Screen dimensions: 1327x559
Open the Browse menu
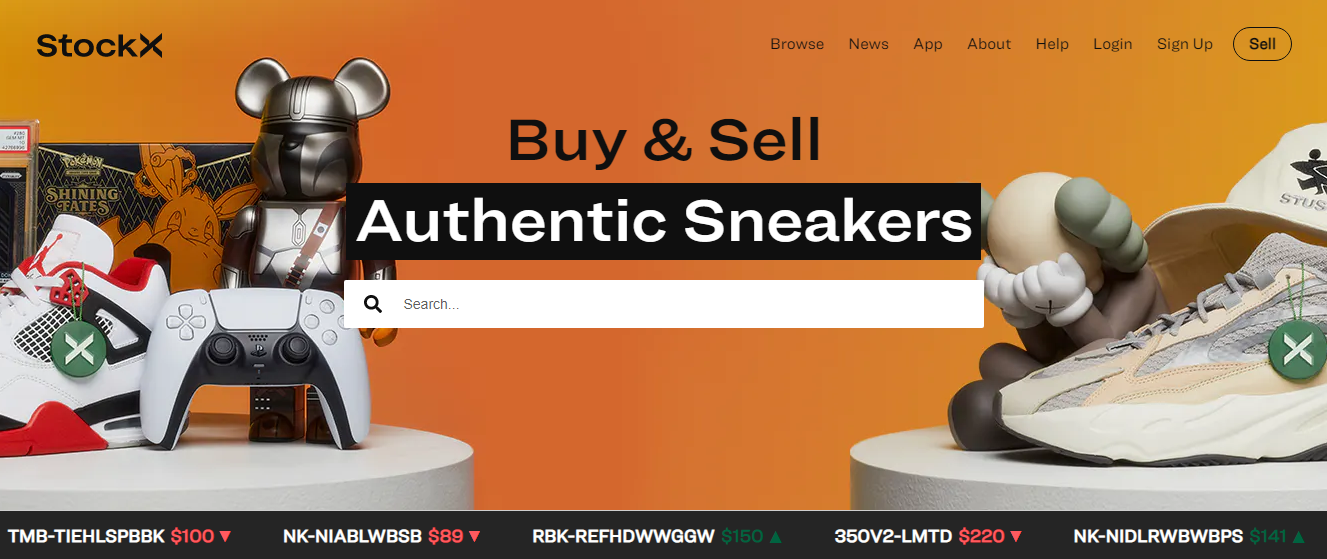point(797,44)
